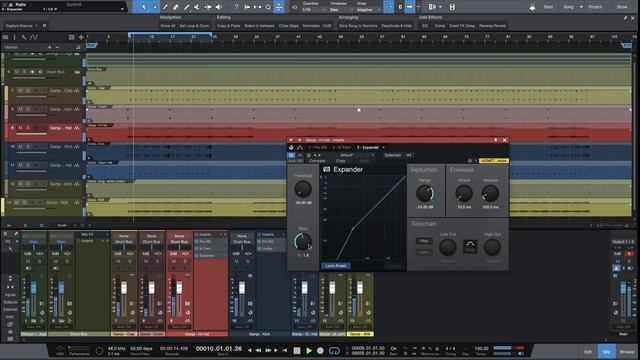Open the Timebase dropdown
The width and height of the screenshot is (640, 360).
(340, 9)
